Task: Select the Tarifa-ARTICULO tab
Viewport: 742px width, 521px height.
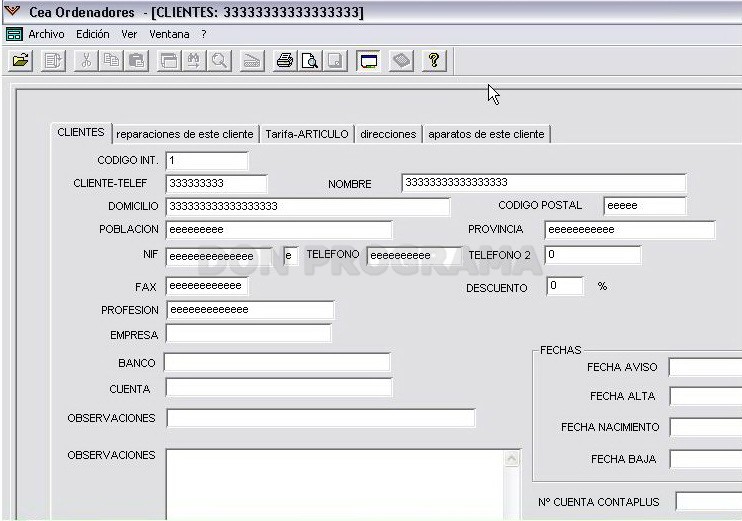Action: [x=307, y=134]
